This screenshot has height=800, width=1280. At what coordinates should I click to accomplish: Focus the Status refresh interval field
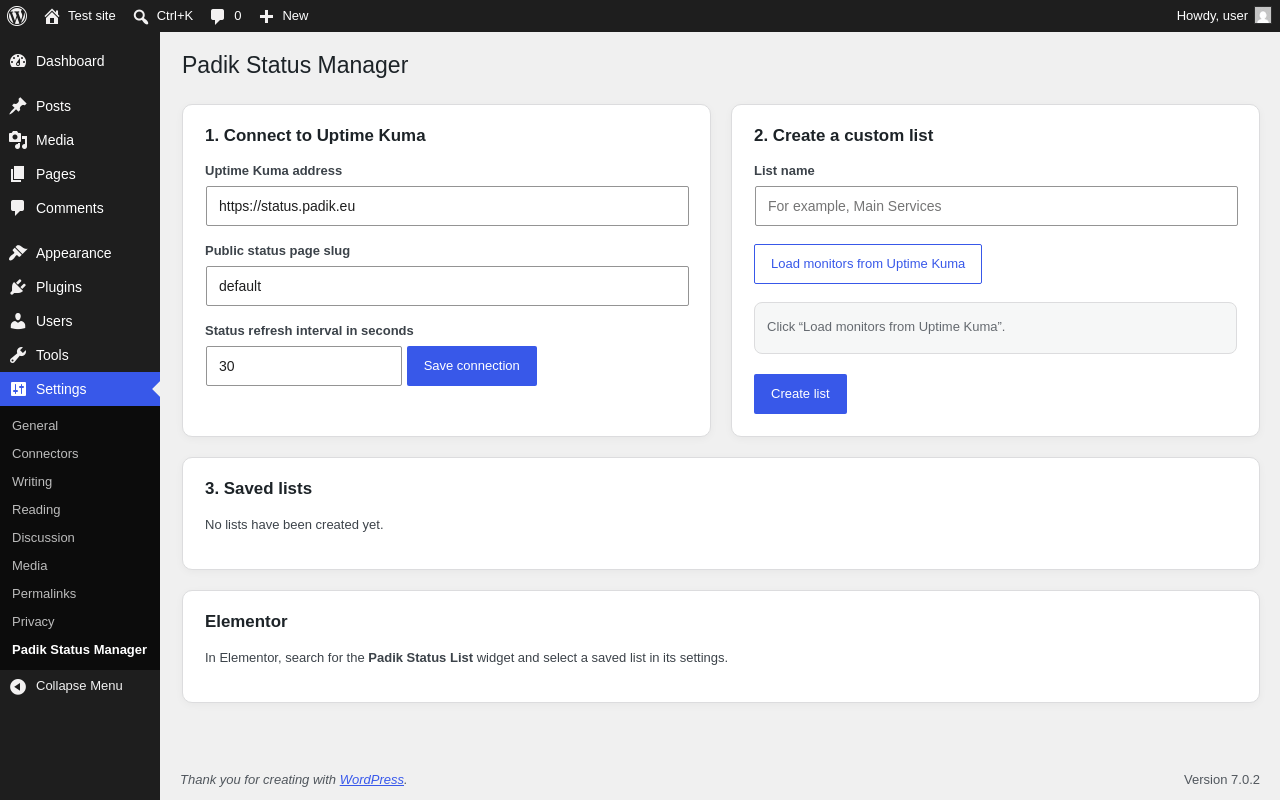click(x=304, y=366)
